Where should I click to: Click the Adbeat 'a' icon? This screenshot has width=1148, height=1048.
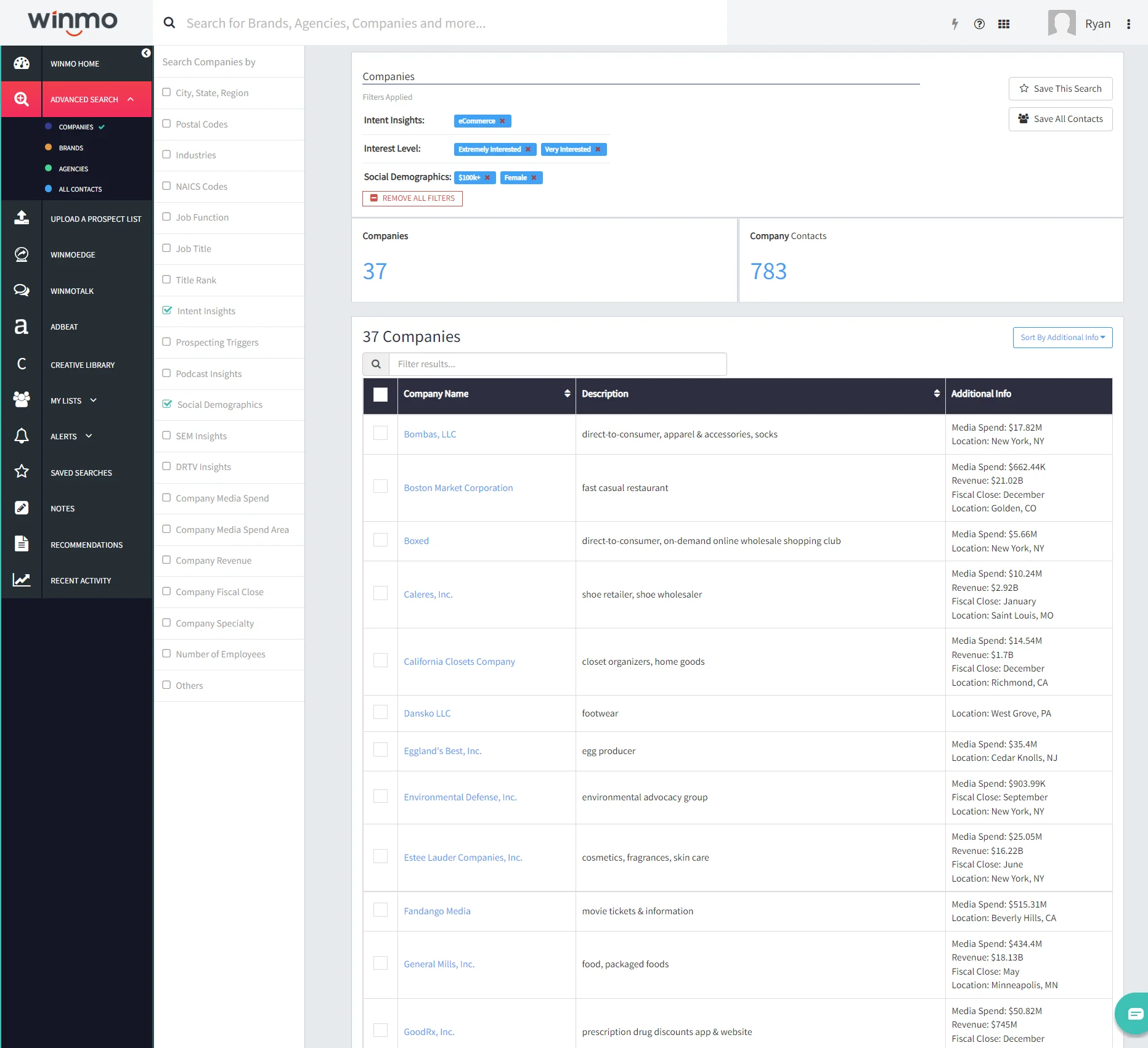[x=22, y=327]
